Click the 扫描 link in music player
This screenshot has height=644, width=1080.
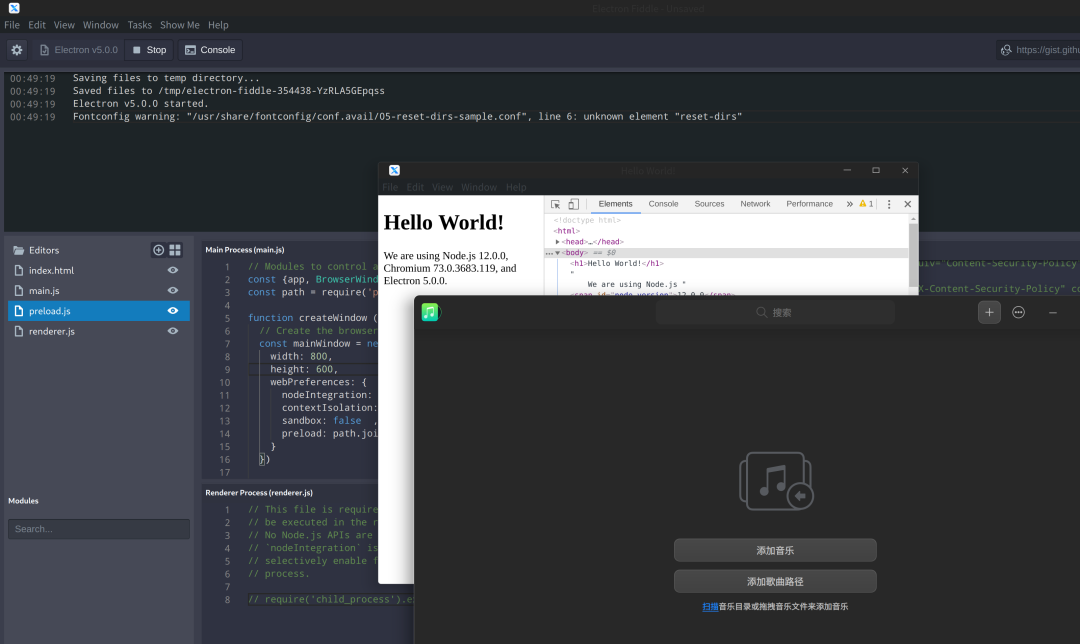710,607
